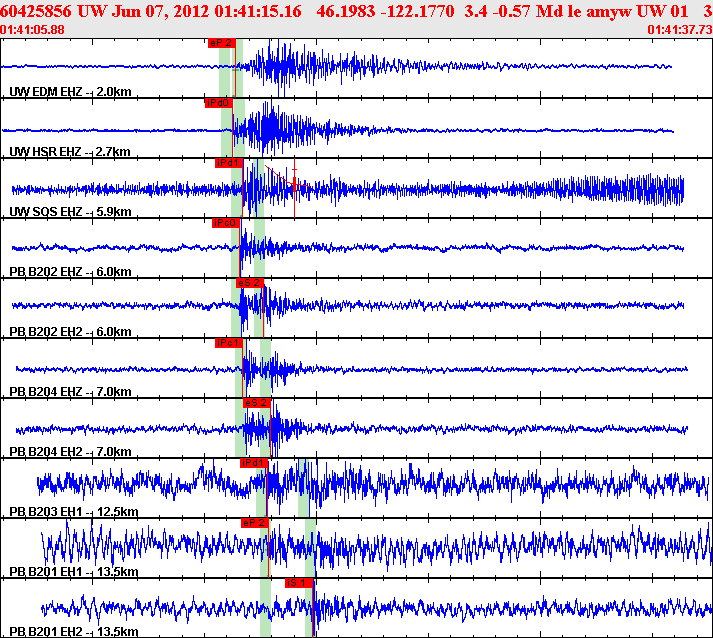Click the depth value 3.4 in the header

click(x=476, y=11)
